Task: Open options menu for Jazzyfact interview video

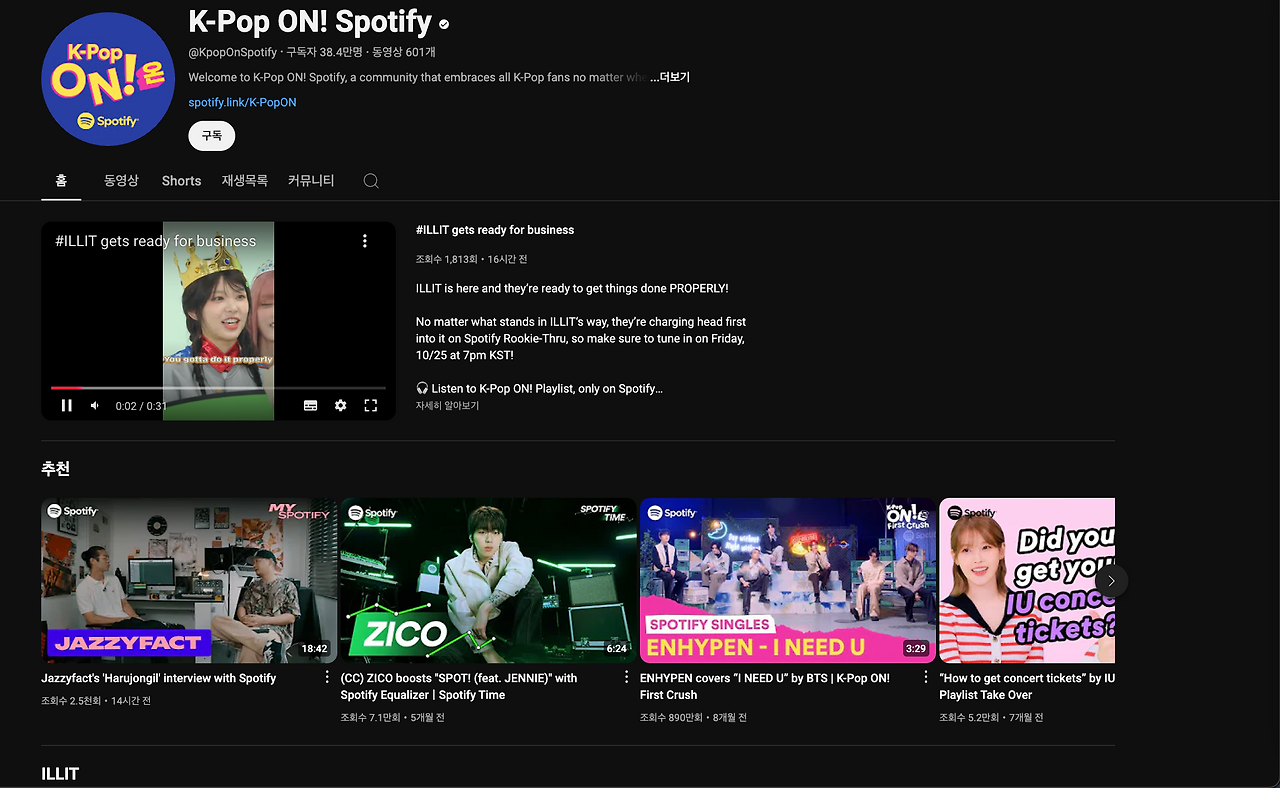Action: (327, 677)
